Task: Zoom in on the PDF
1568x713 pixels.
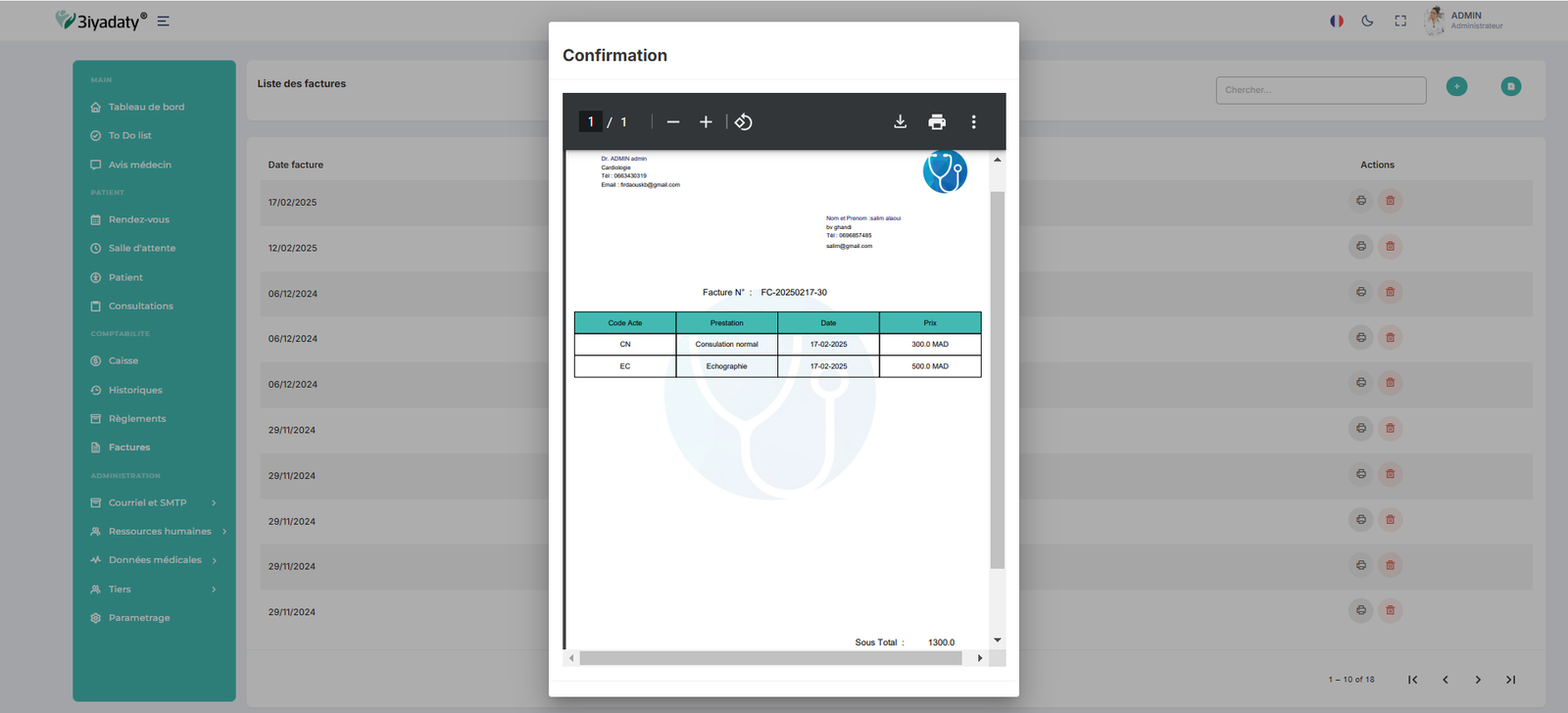Action: pos(706,122)
